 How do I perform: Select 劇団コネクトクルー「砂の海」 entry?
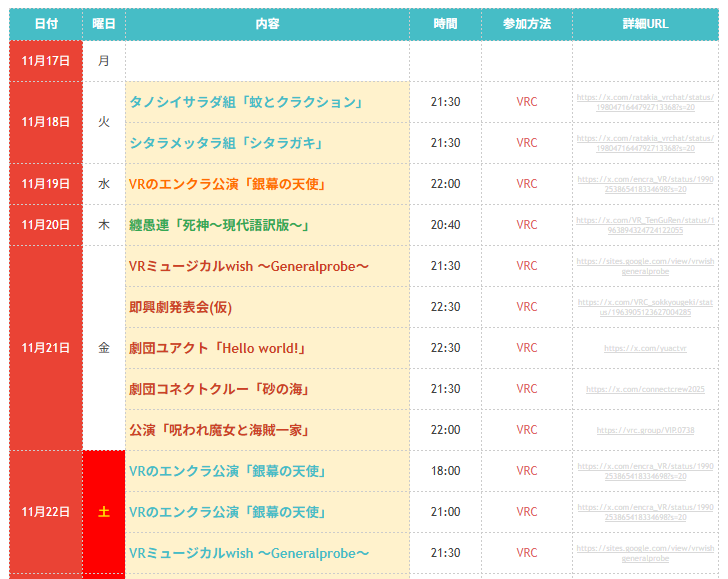click(x=218, y=389)
